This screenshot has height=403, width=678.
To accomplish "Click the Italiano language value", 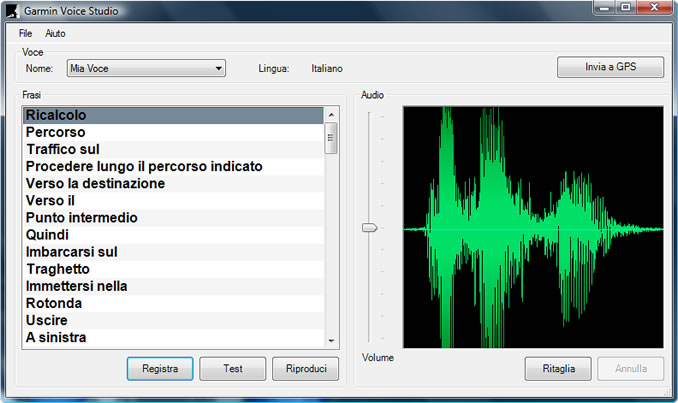I will [x=327, y=68].
